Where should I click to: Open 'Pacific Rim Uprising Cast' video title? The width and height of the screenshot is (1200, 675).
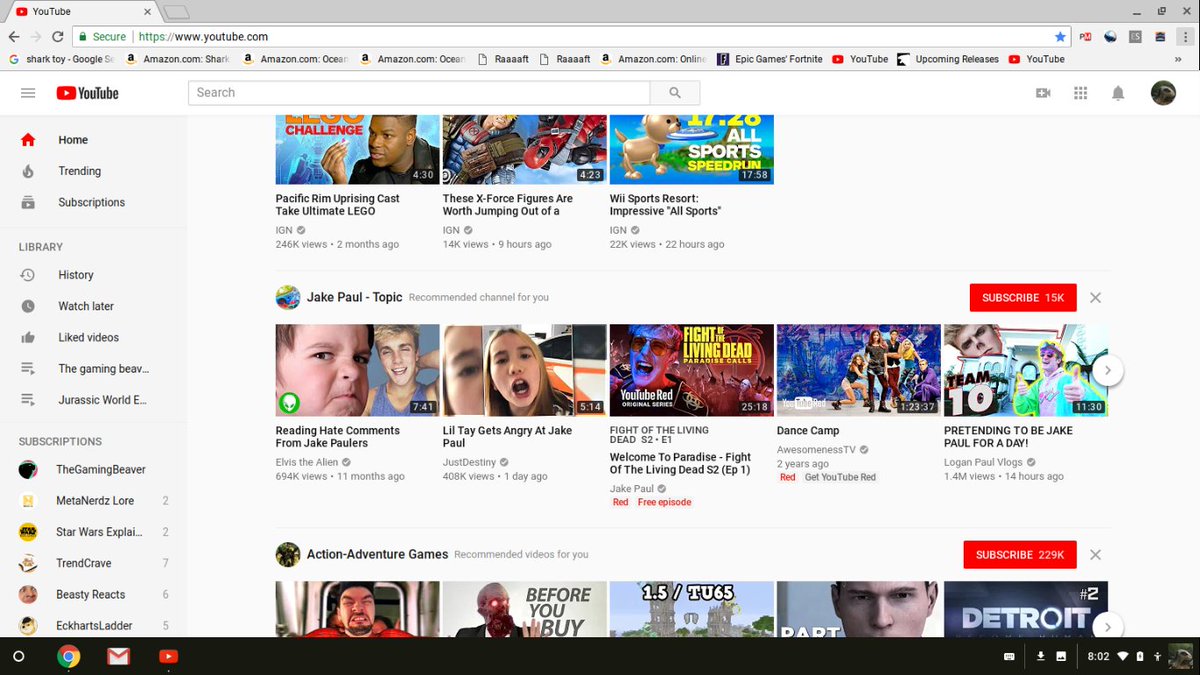337,205
